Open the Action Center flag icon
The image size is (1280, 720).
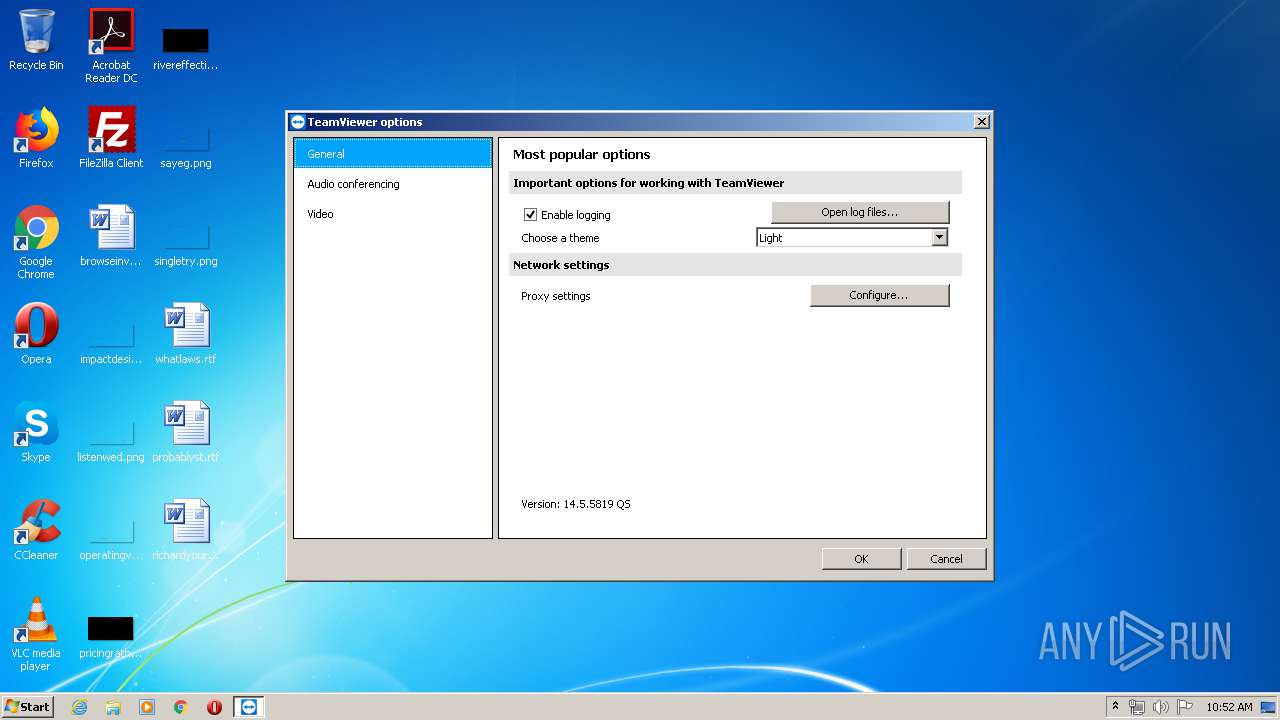click(x=1185, y=707)
